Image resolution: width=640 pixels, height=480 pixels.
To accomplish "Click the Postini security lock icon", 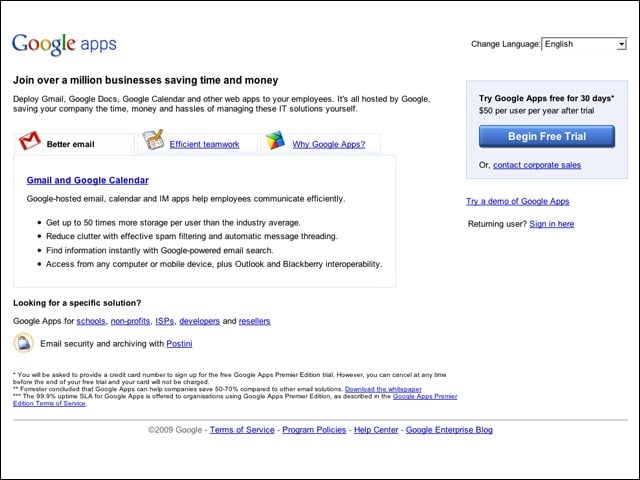I will click(x=24, y=343).
